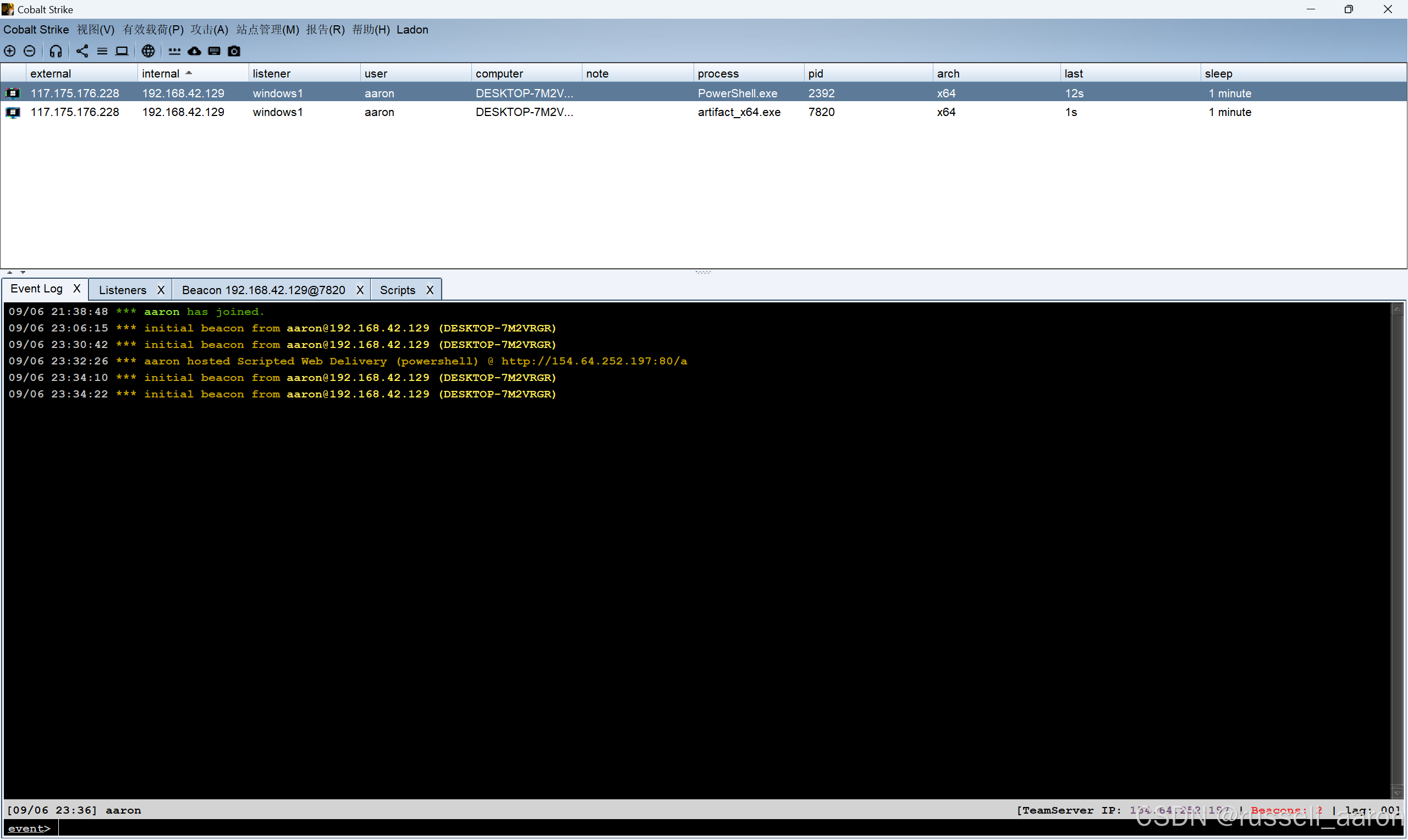
Task: Collapse panel with small up arrow on divider
Action: pos(9,272)
